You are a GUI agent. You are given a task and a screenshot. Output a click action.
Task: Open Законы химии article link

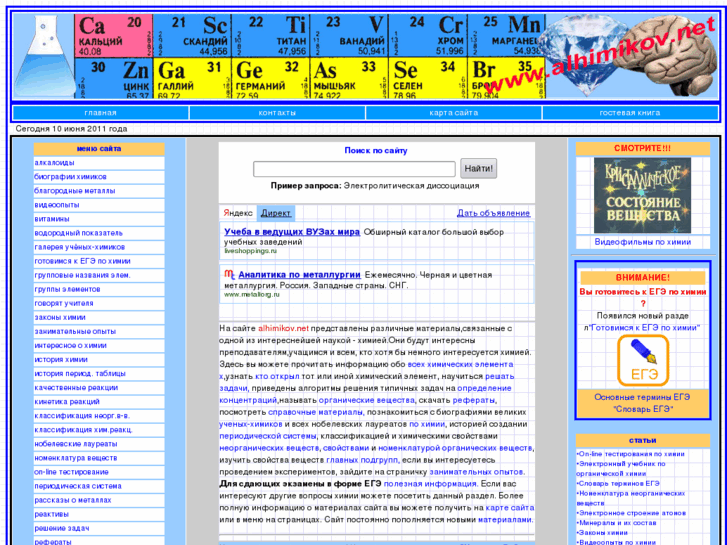coord(602,532)
